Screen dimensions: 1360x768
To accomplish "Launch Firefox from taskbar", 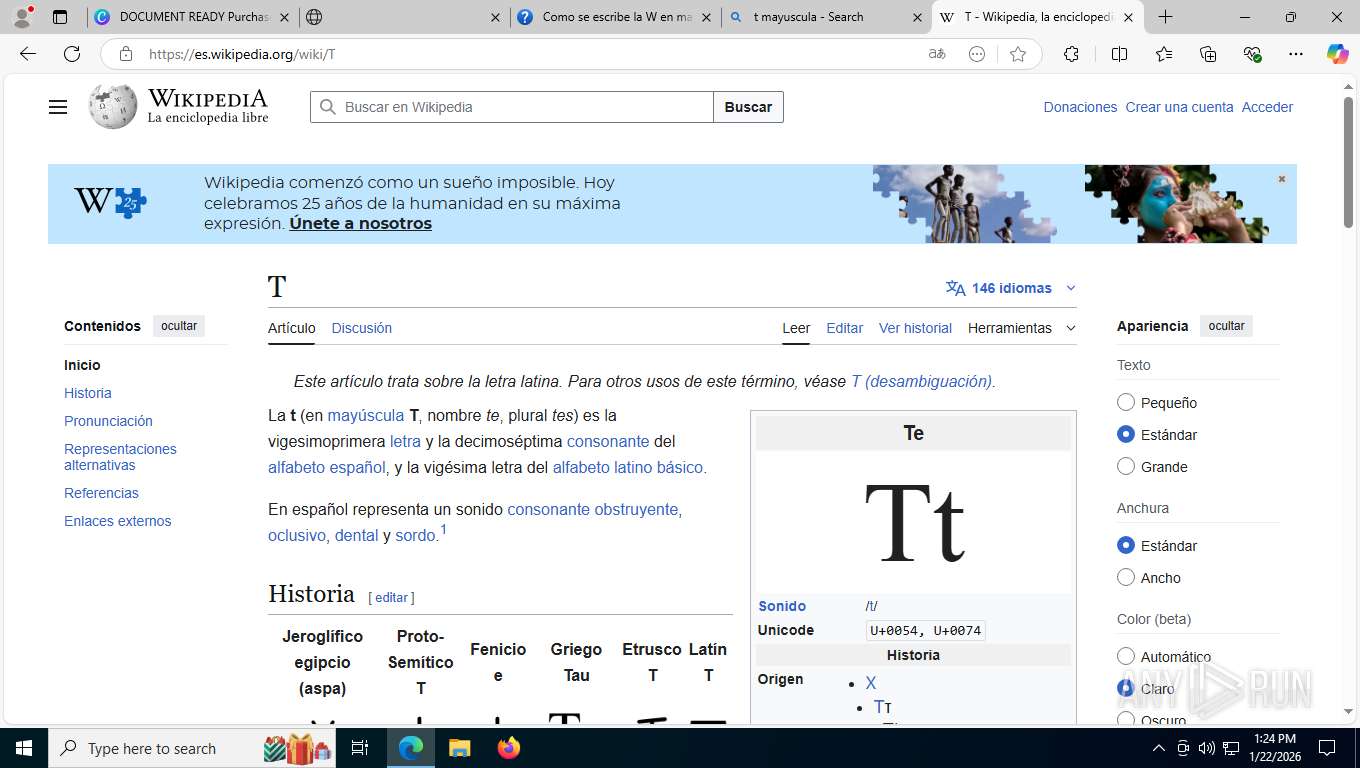I will point(509,748).
